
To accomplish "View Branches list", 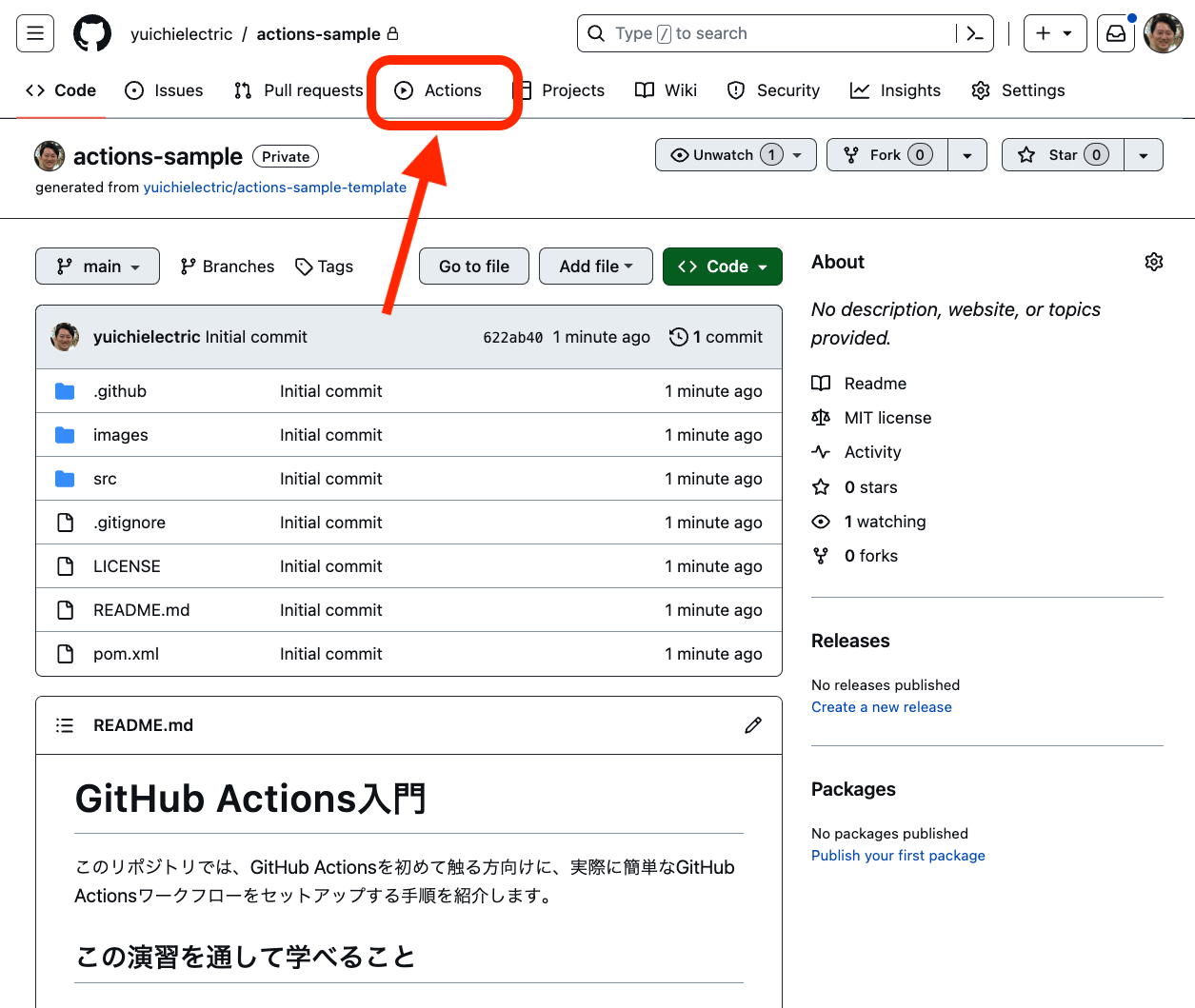I will point(227,267).
